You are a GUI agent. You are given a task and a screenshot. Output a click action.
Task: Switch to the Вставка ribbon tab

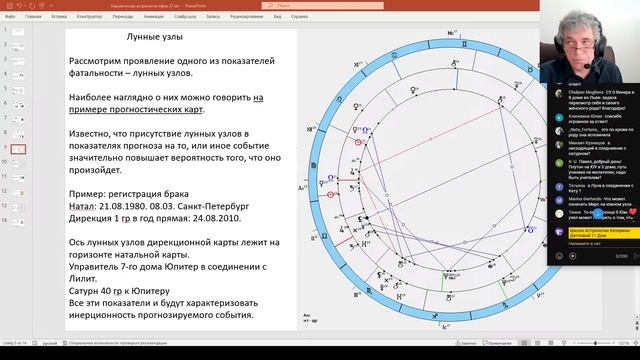tap(59, 17)
